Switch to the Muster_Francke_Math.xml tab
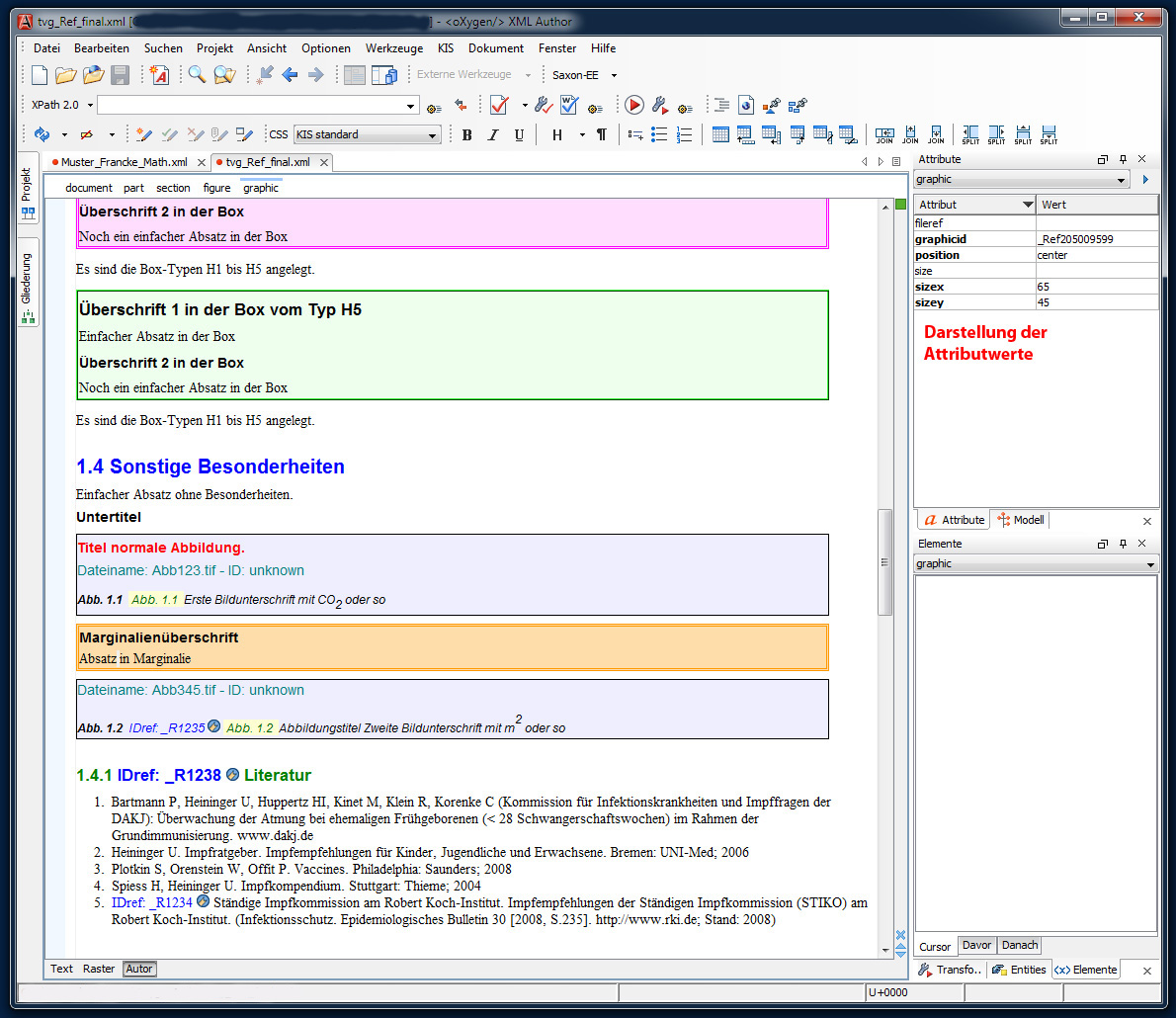The width and height of the screenshot is (1176, 1018). coord(124,162)
